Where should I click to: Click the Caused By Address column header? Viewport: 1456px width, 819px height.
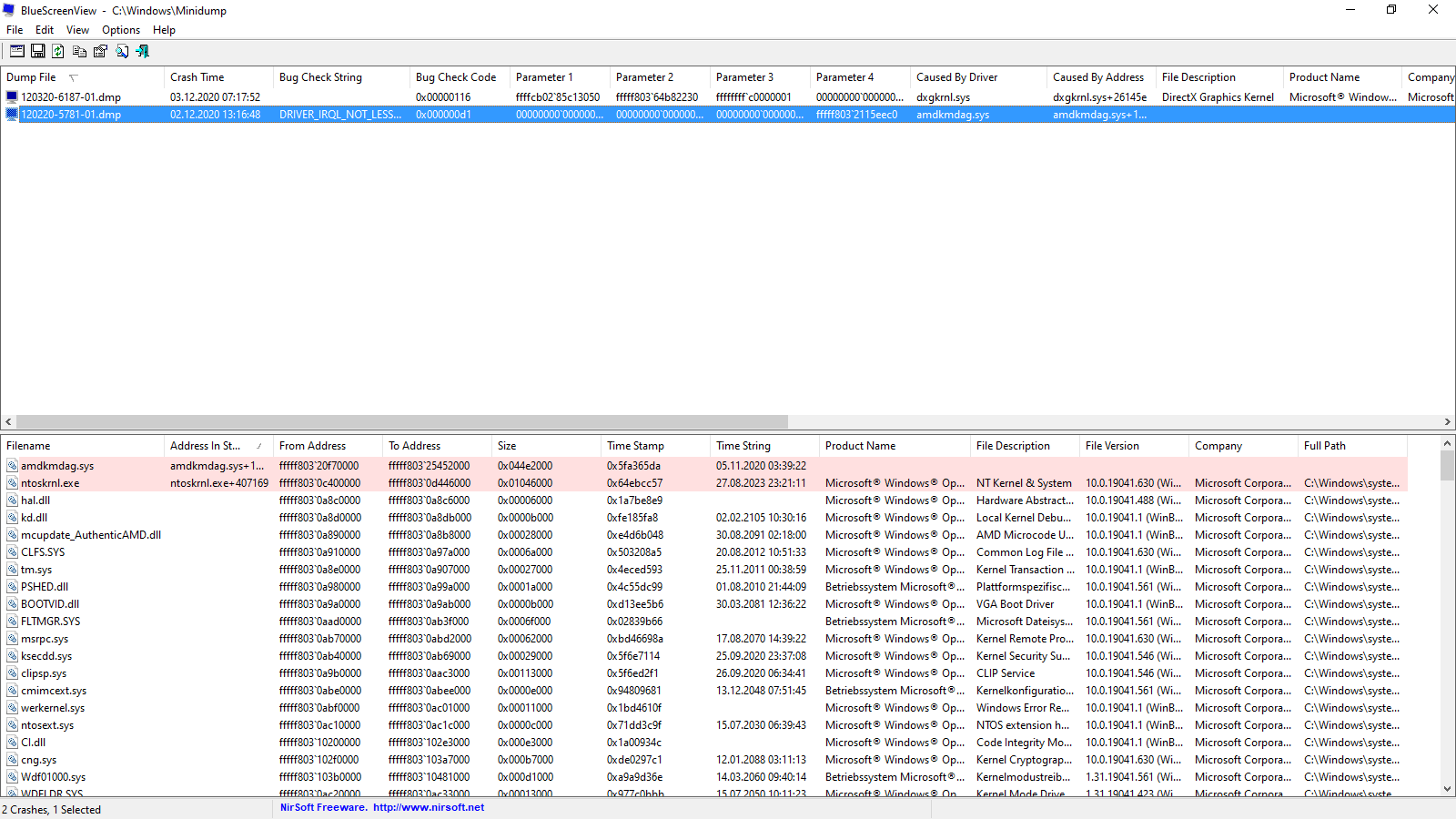point(1101,77)
